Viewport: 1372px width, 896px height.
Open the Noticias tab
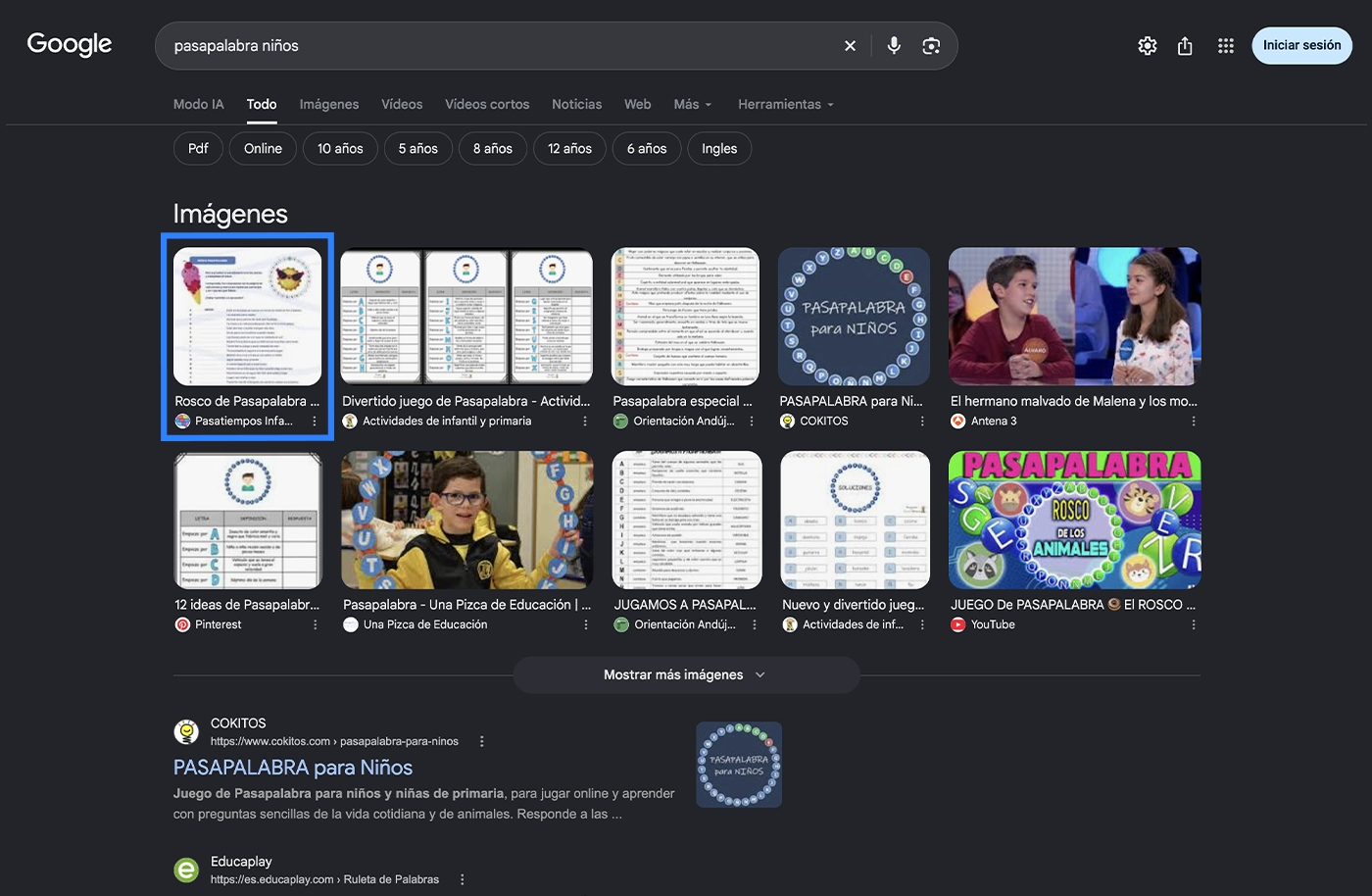[577, 104]
